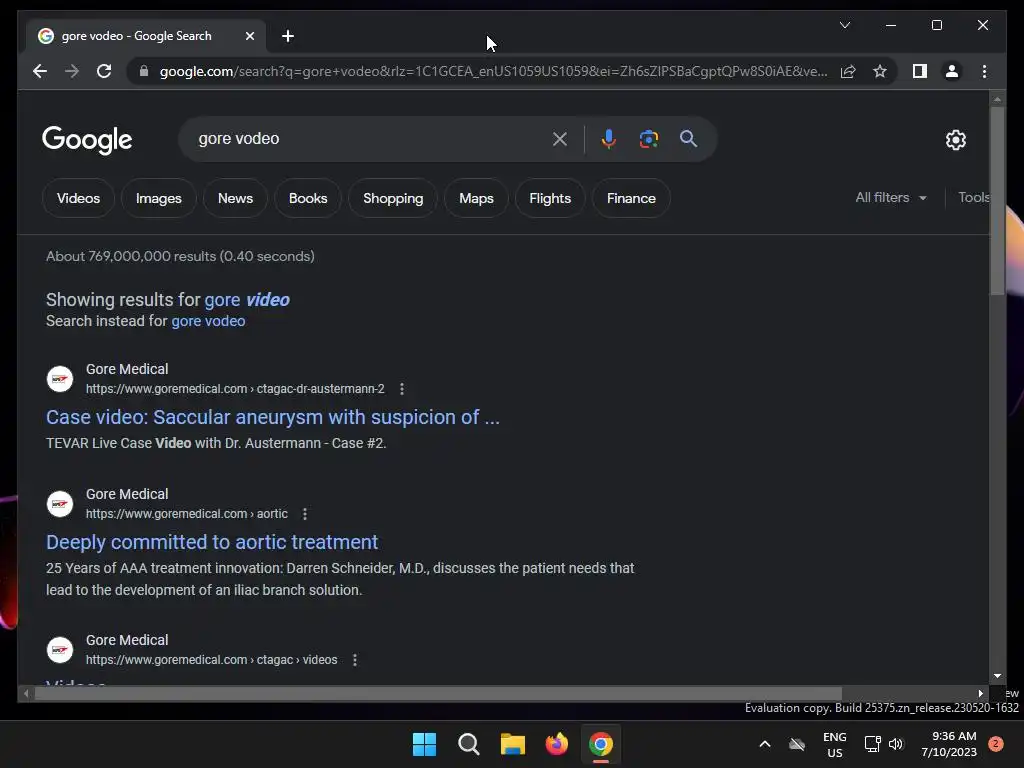Screen dimensions: 1024x768
Task: Open Windows taskbar search
Action: tap(468, 744)
